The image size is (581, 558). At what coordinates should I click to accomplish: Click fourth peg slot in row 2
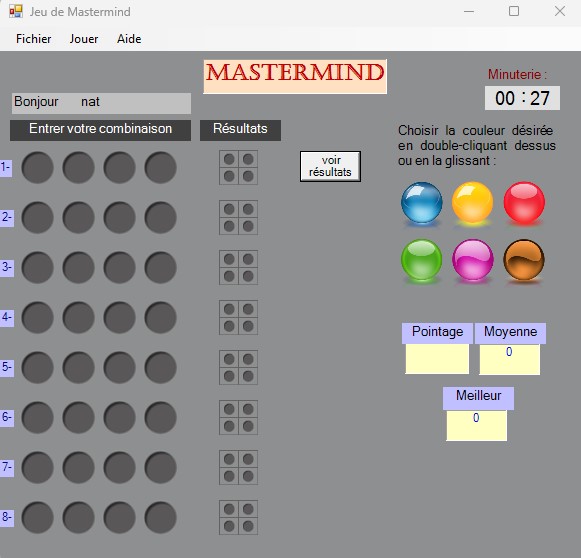(160, 217)
